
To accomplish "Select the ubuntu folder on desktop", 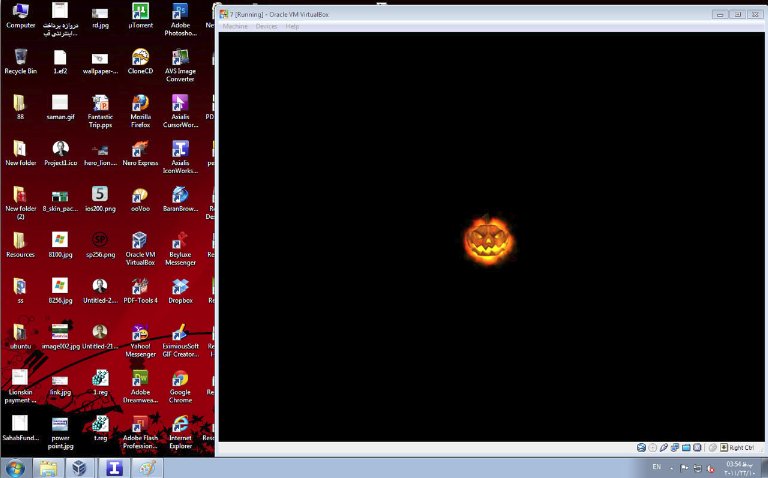I will (21, 336).
